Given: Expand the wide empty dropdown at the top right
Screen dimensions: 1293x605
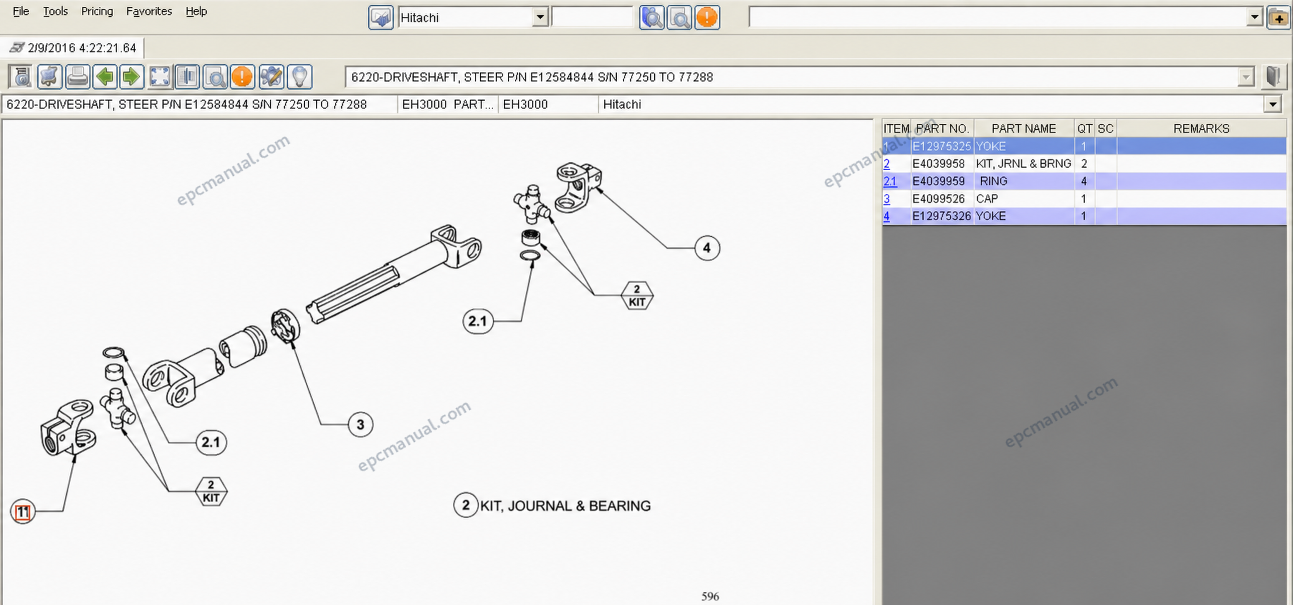Looking at the screenshot, I should [1255, 17].
